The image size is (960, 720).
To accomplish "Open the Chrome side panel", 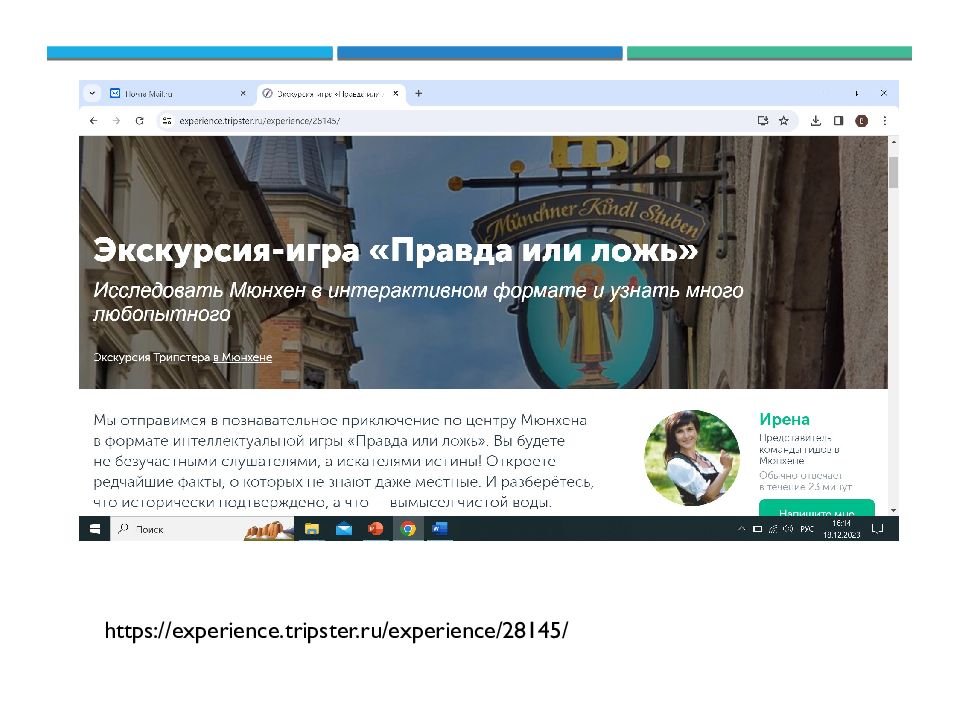I will [x=839, y=120].
